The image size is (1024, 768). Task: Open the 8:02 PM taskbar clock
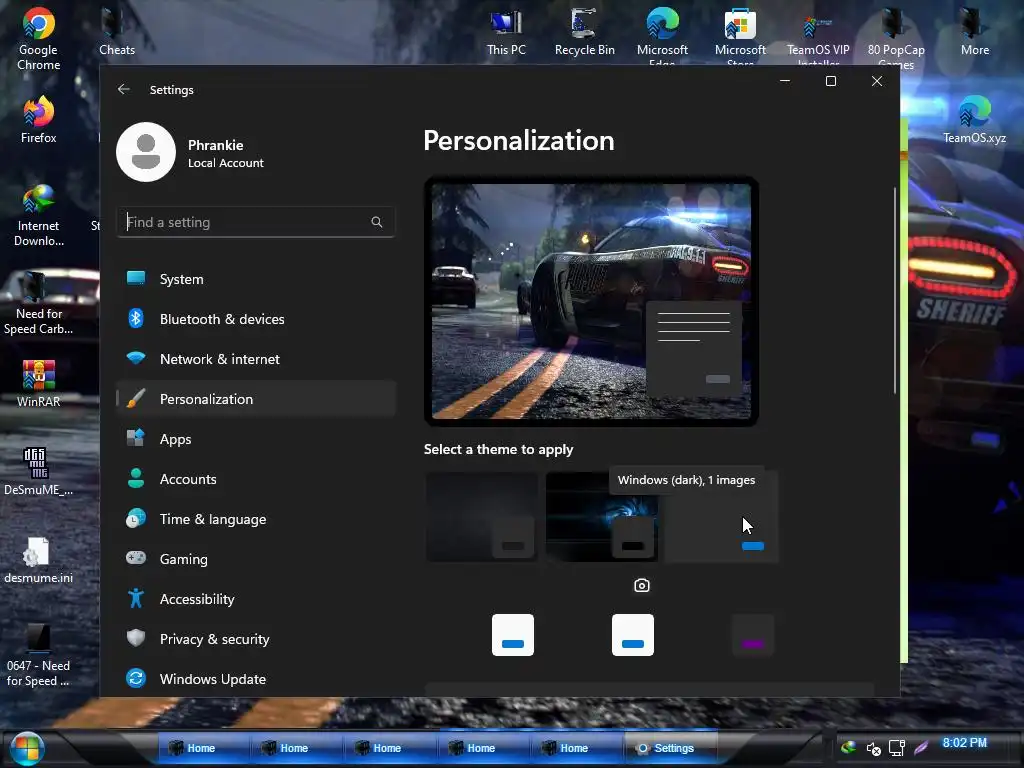(x=965, y=743)
